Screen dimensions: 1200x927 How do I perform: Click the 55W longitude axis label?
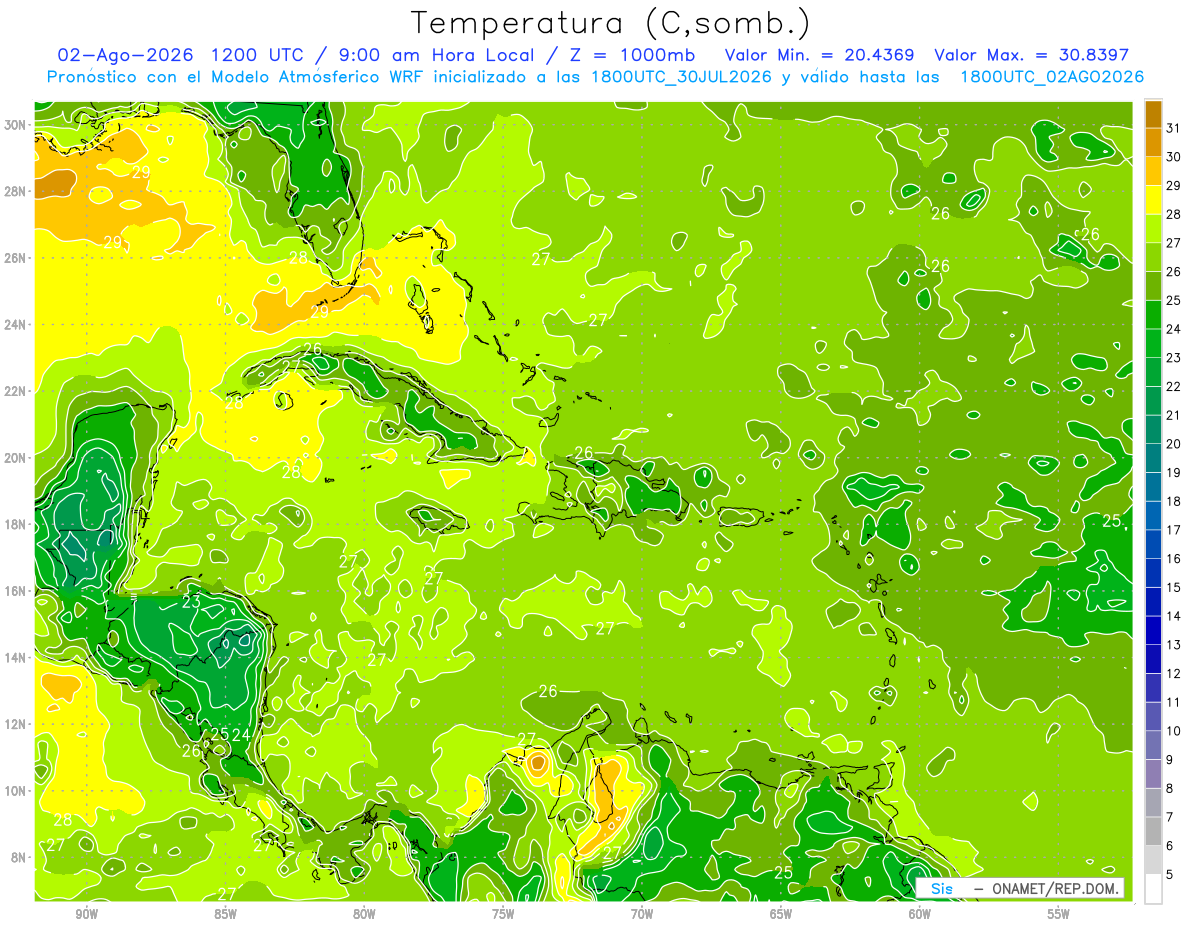point(1059,913)
